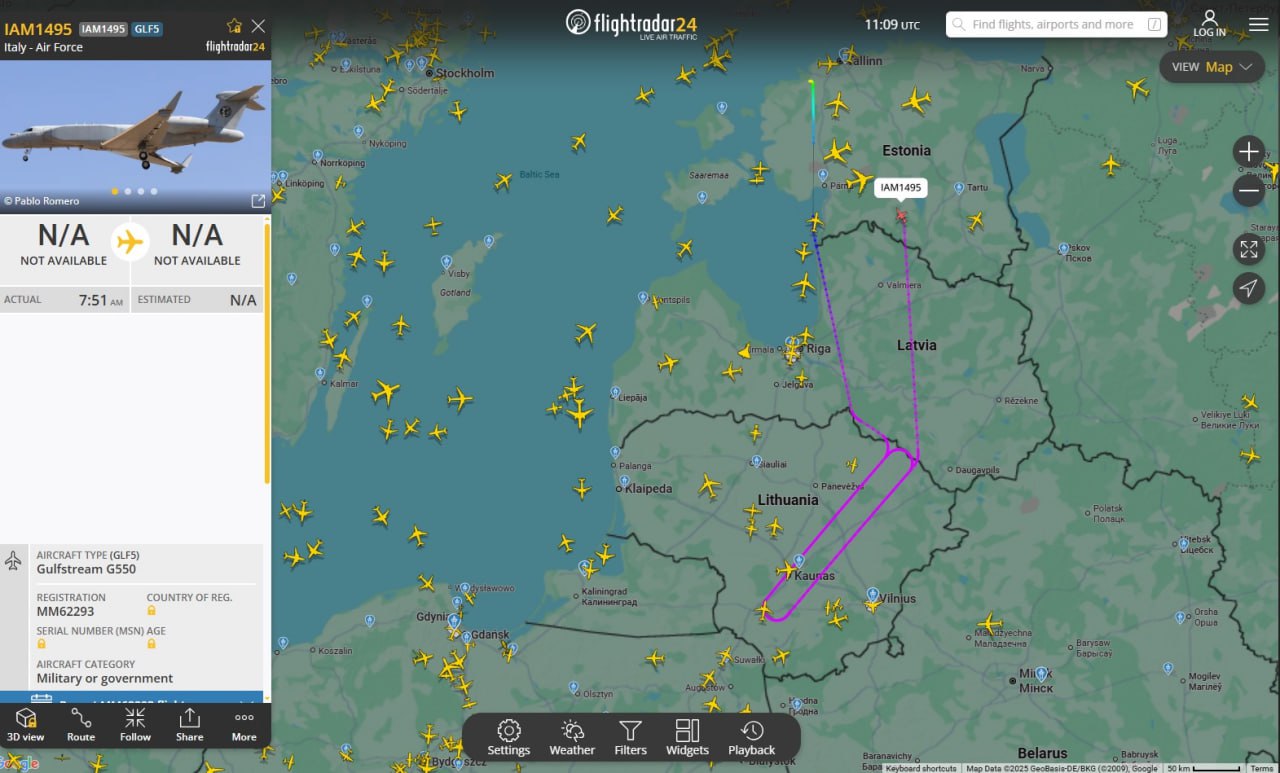The image size is (1280, 773).
Task: Add IAM1495 to favorites star icon
Action: click(234, 26)
